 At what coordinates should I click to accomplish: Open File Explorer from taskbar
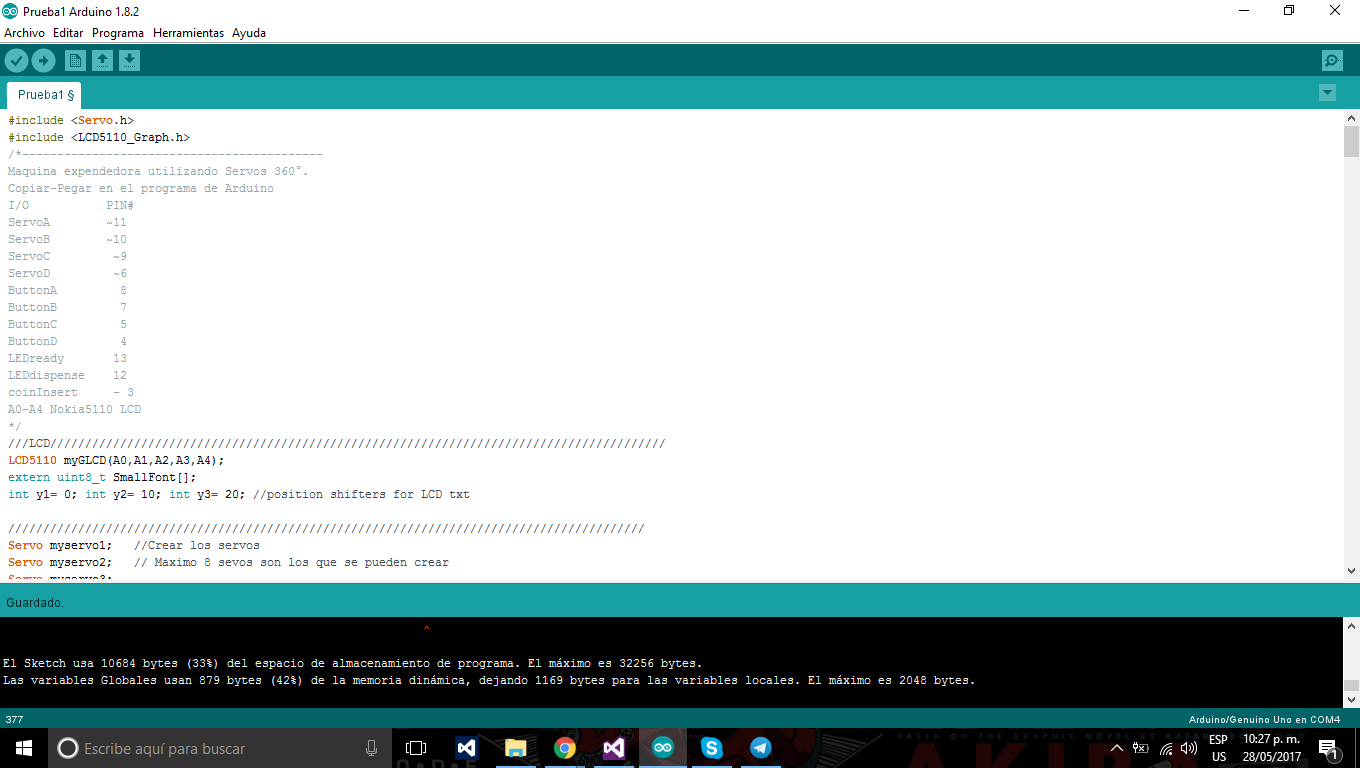coord(515,748)
